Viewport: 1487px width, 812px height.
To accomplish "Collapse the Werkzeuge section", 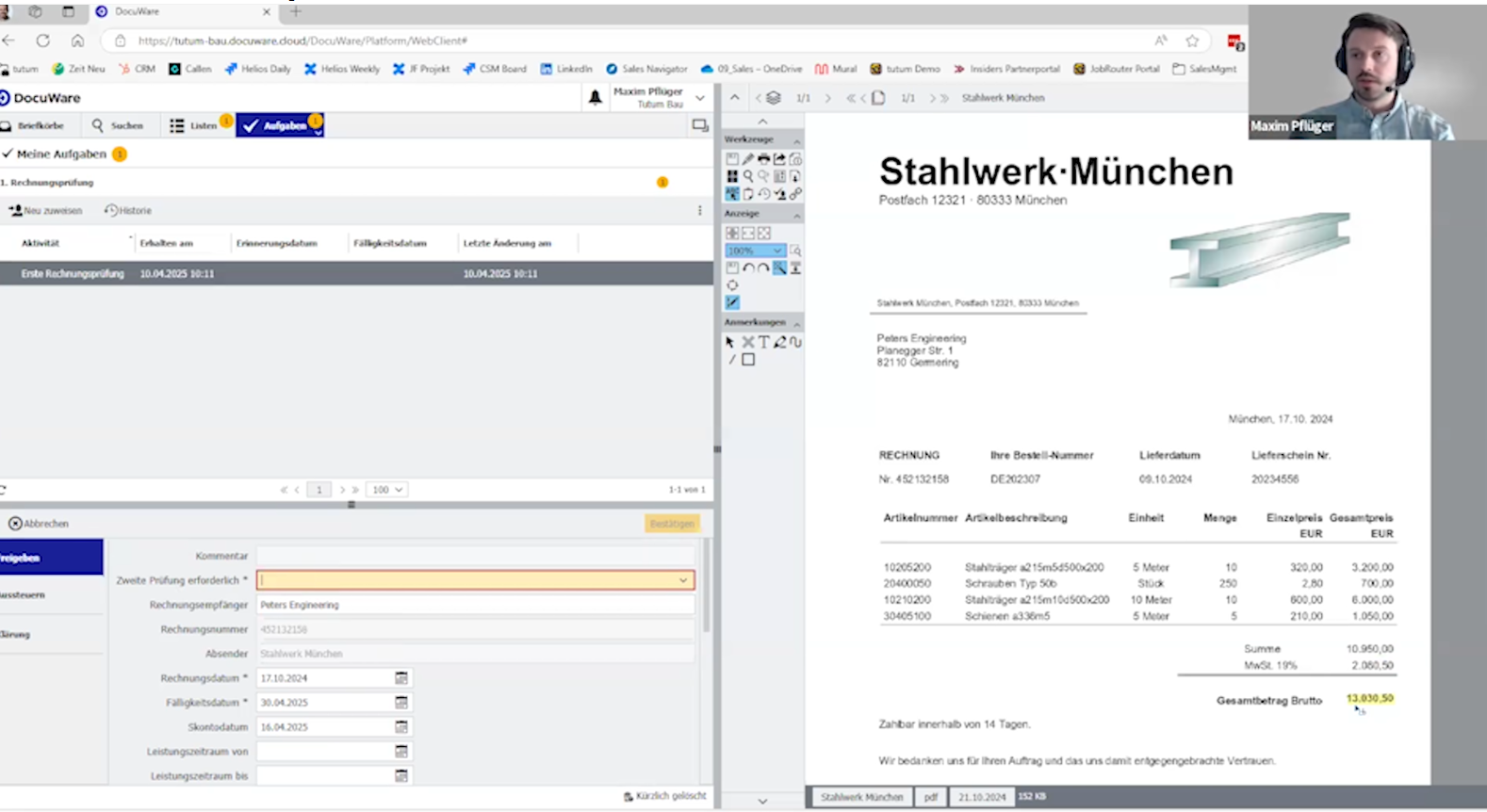I will pos(796,140).
